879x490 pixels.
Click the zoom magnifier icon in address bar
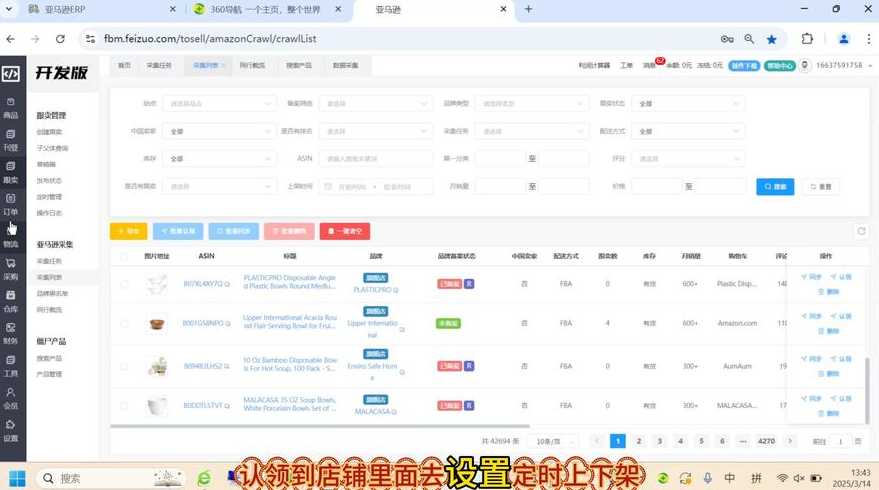coord(749,39)
